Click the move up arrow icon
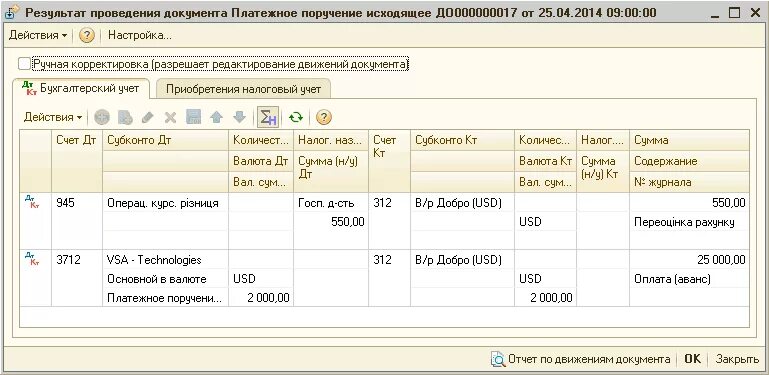 point(216,117)
